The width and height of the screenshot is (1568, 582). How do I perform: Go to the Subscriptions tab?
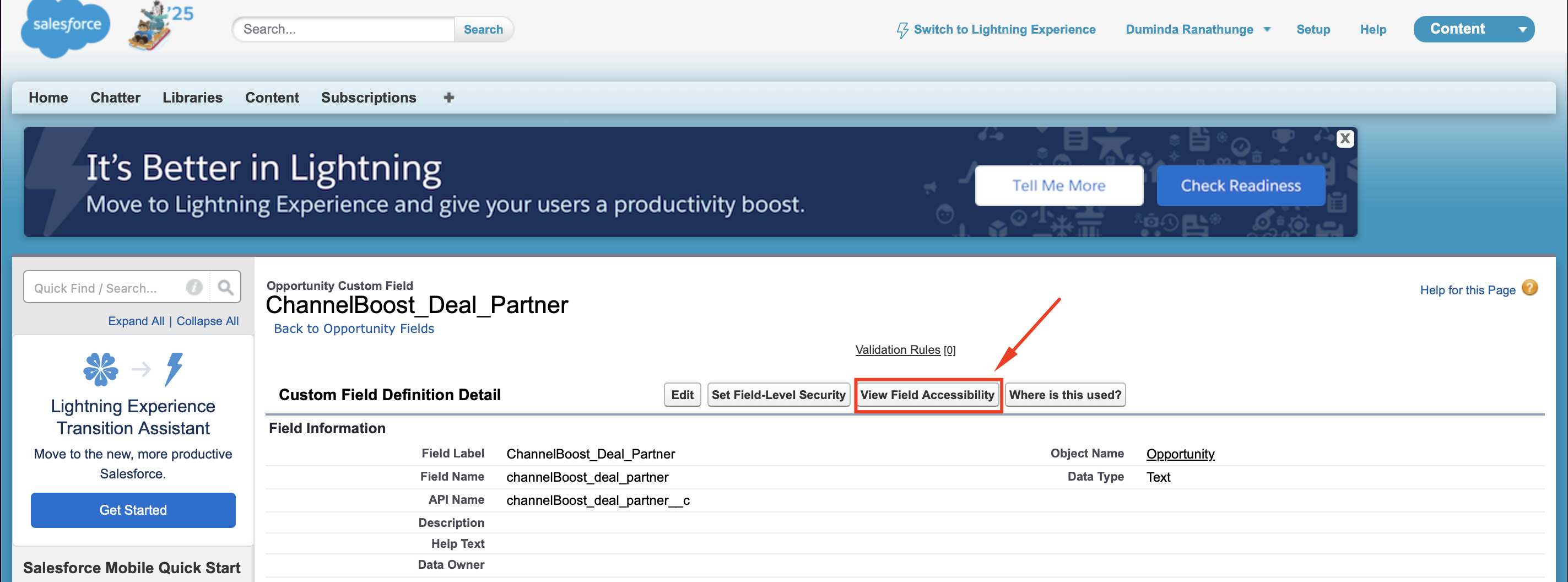click(368, 98)
